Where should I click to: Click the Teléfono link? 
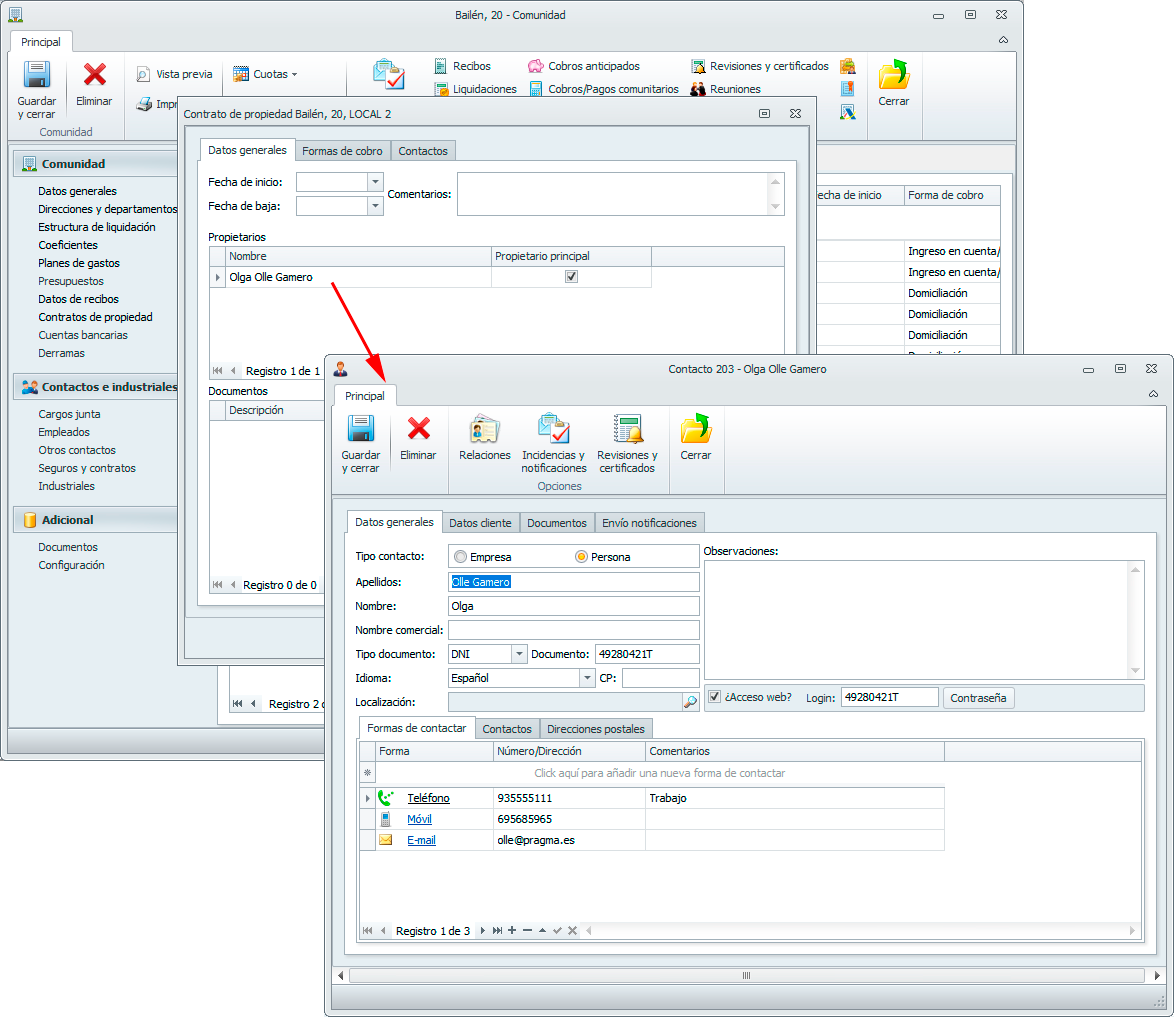click(428, 798)
